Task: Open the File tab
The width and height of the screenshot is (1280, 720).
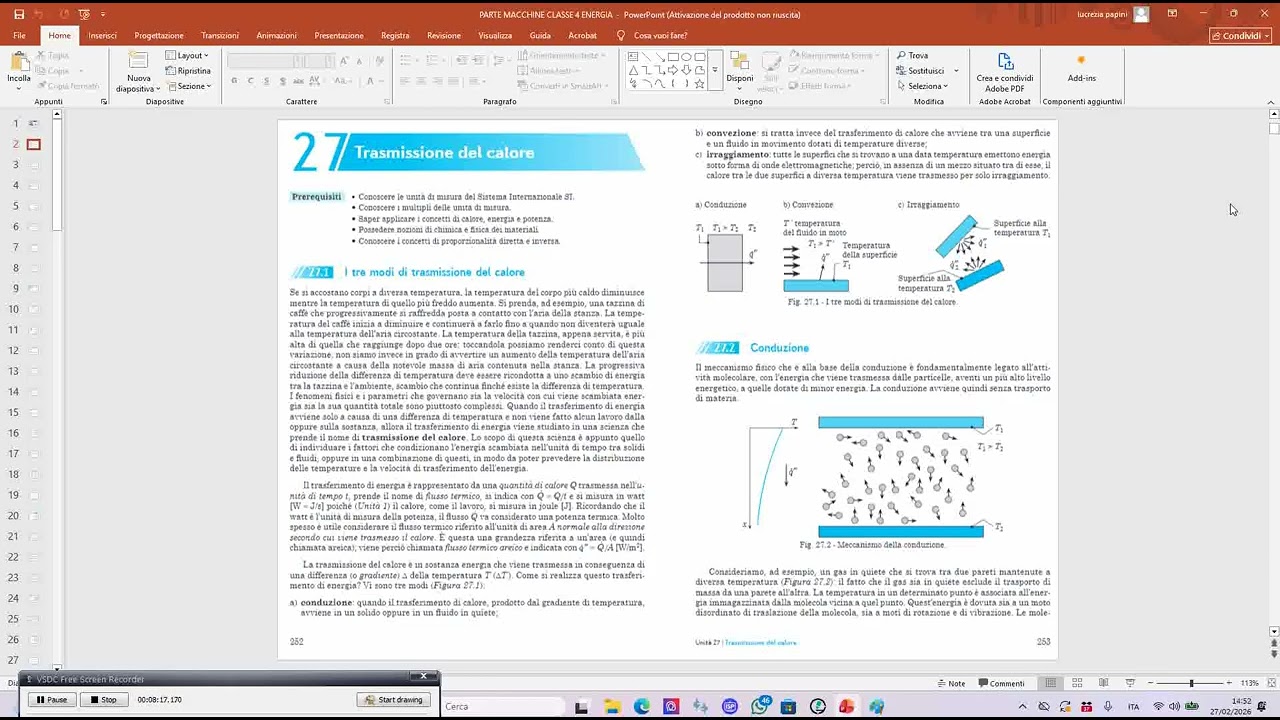Action: [19, 35]
